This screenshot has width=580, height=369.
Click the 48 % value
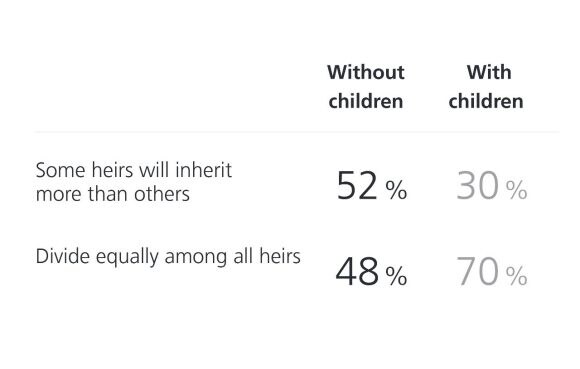point(371,272)
